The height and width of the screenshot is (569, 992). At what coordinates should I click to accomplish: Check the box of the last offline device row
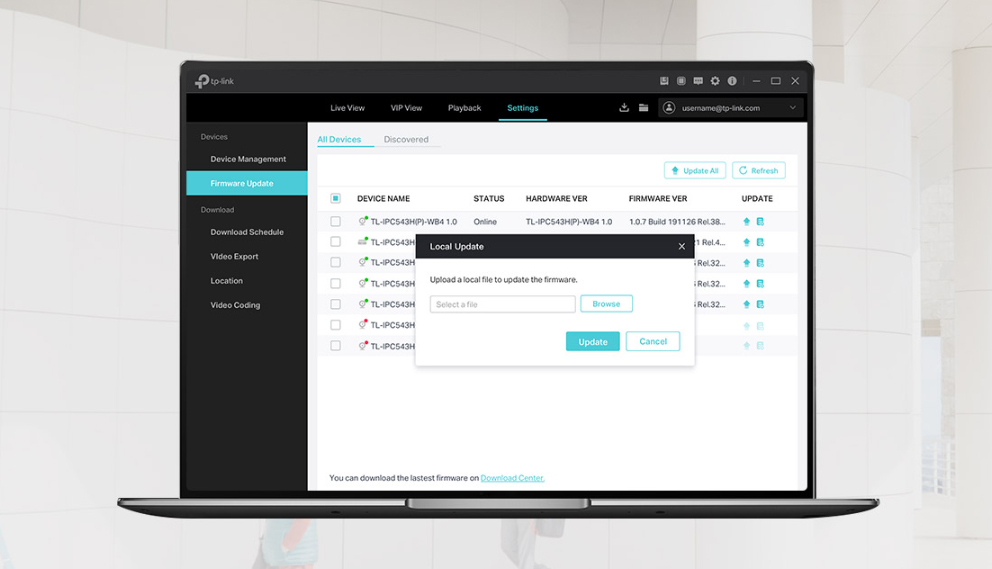tap(335, 346)
